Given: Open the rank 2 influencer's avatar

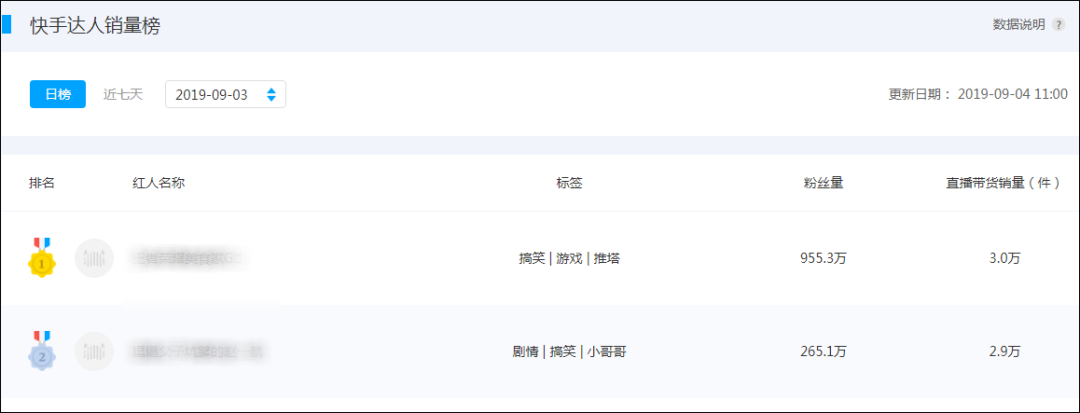Looking at the screenshot, I should coord(94,351).
